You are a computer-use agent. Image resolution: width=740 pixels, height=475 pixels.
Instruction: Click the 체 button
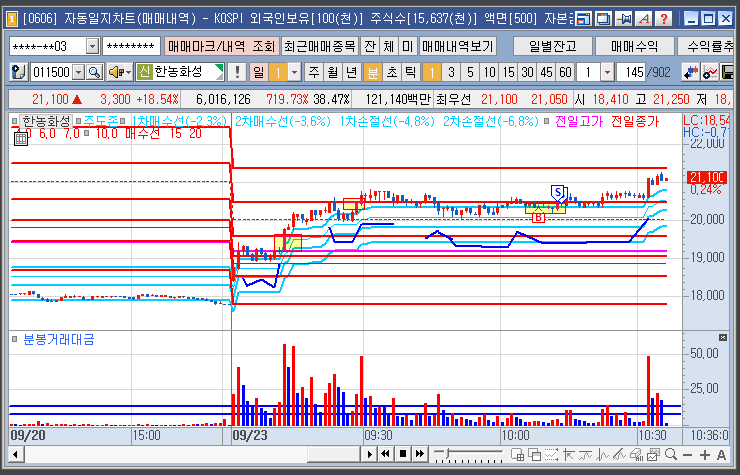coord(388,46)
